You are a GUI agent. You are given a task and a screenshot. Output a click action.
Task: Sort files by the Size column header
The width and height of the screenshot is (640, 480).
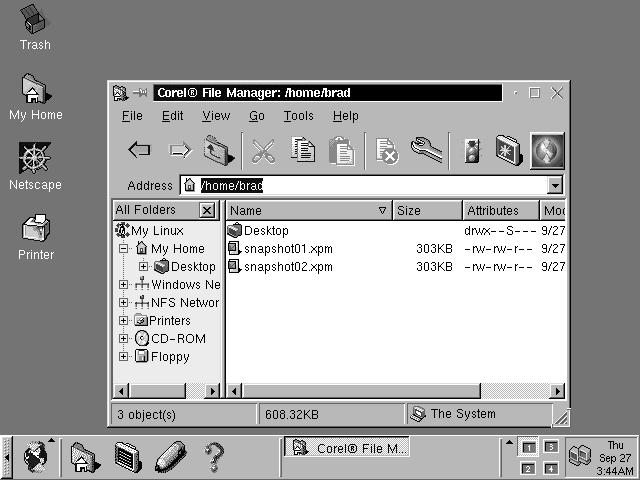pyautogui.click(x=427, y=211)
